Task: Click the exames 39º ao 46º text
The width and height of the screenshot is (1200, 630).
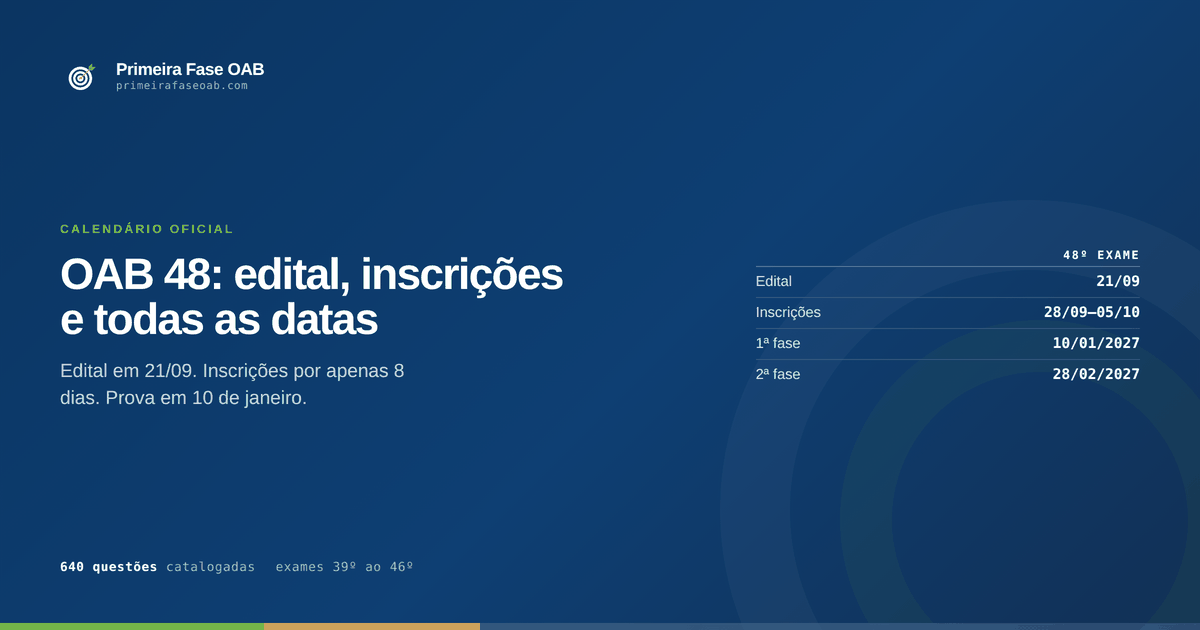Action: click(344, 567)
